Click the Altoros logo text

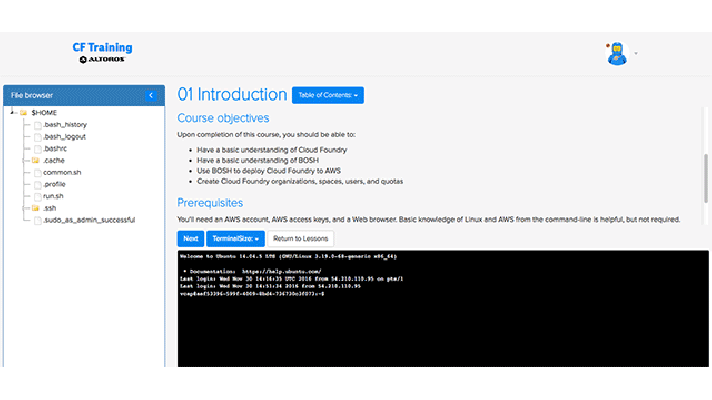(102, 59)
